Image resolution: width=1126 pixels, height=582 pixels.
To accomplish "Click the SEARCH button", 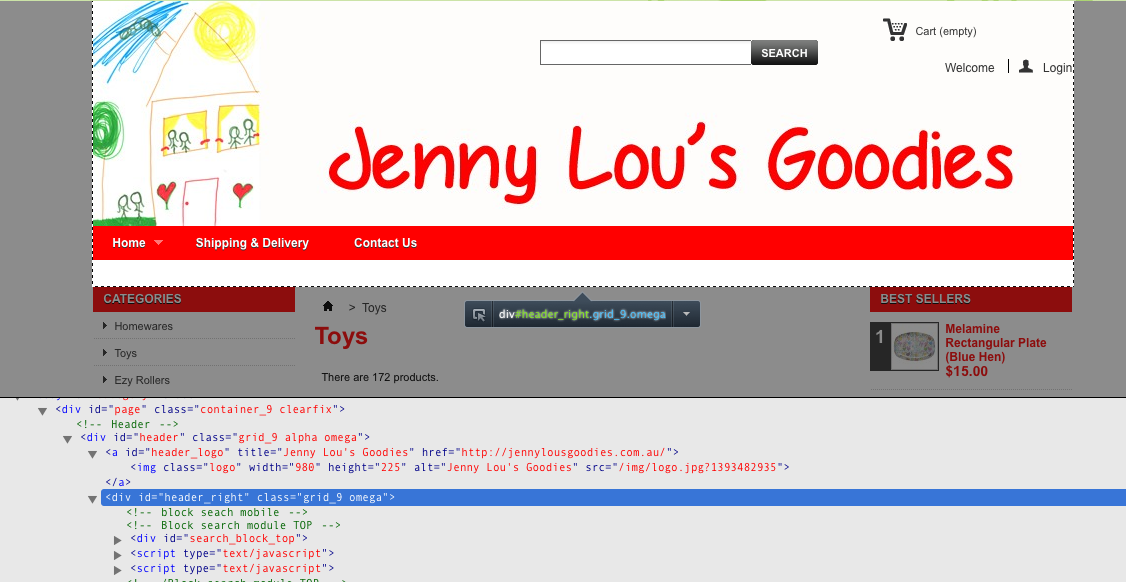I will pos(784,52).
